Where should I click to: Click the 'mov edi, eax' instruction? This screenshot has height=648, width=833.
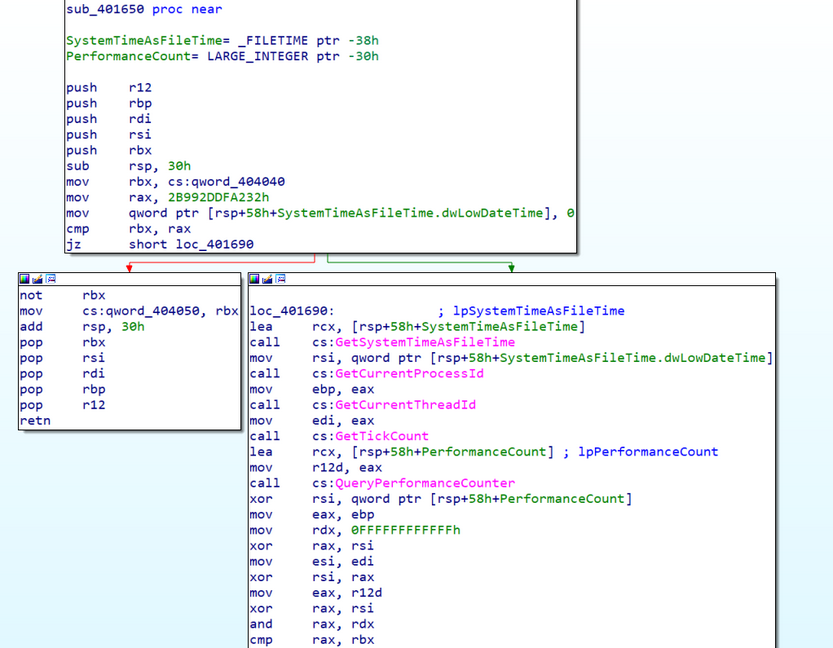click(312, 421)
